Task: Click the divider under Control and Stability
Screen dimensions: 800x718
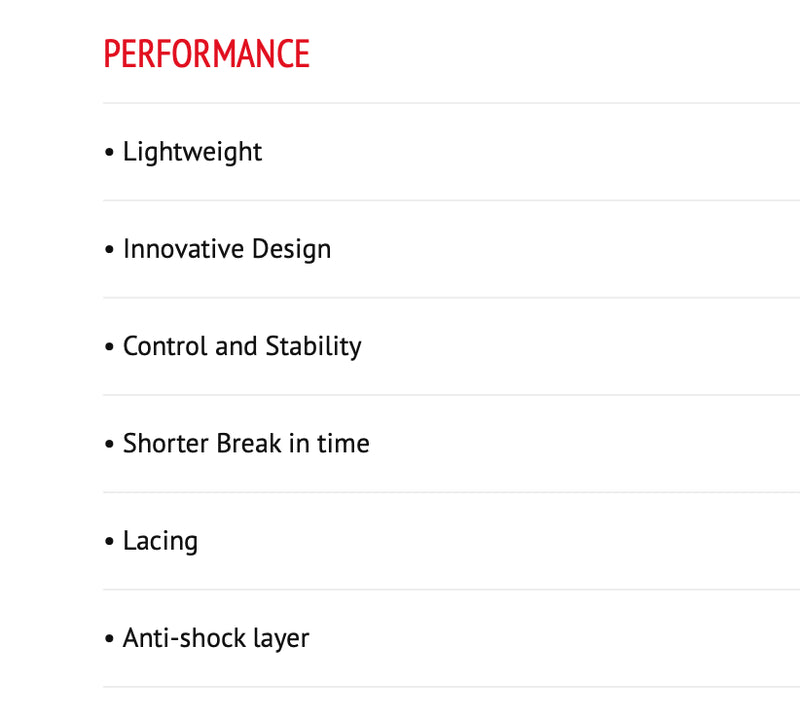Action: point(450,395)
